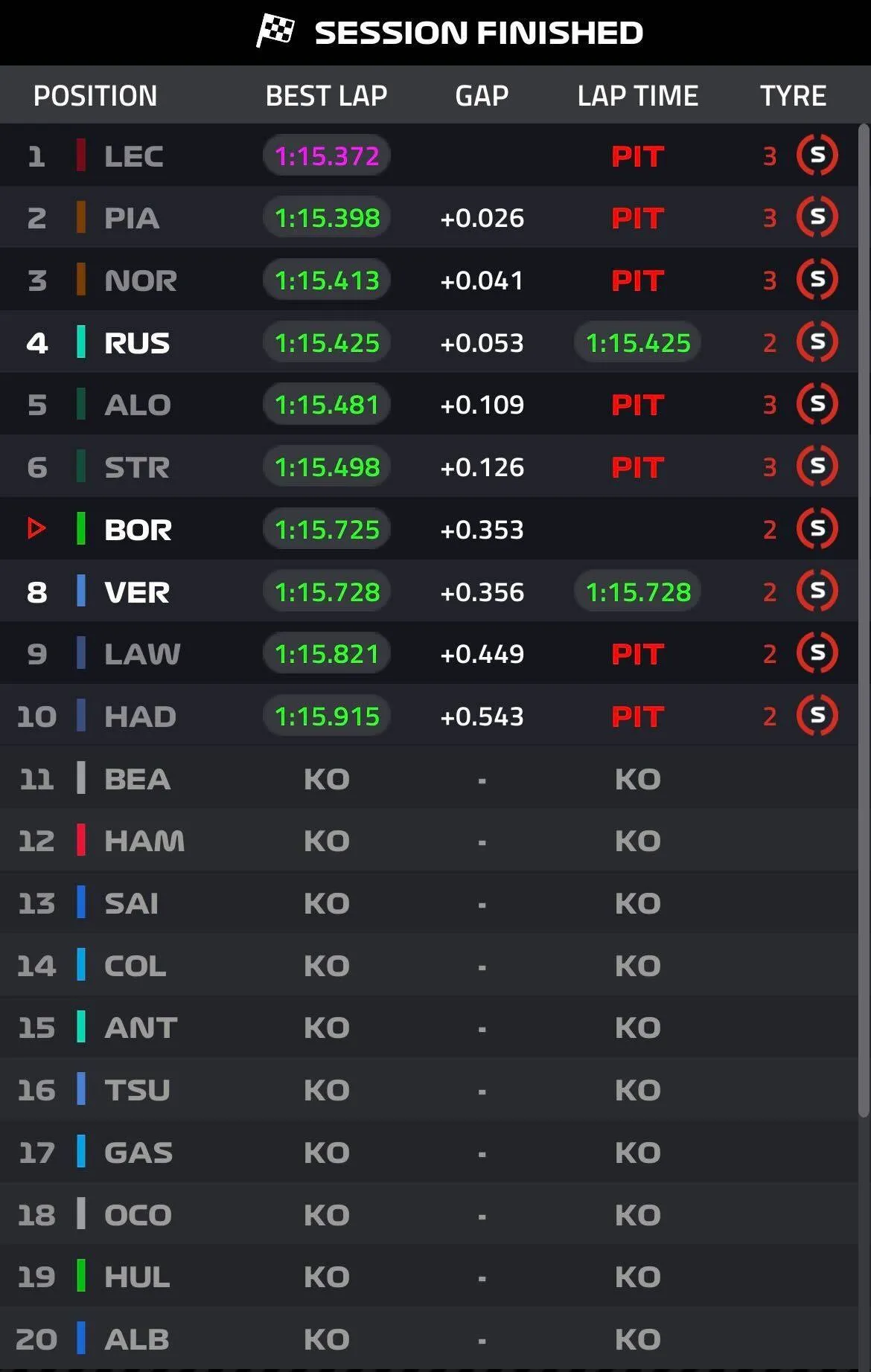871x1372 pixels.
Task: Click the vertical scrollbar on right edge
Action: click(864, 621)
